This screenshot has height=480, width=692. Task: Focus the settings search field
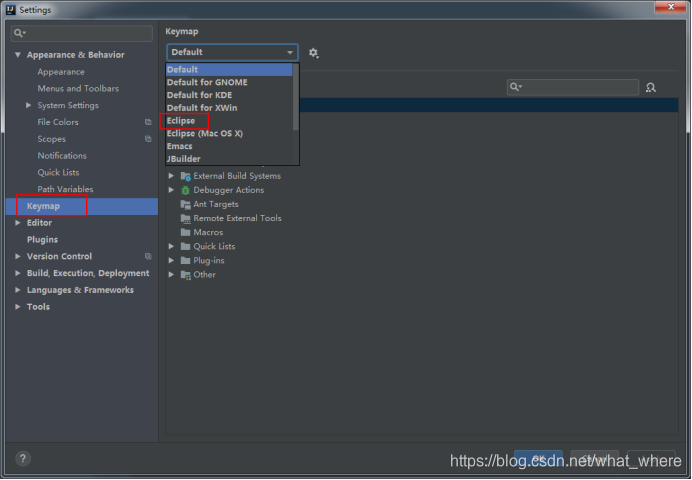pyautogui.click(x=82, y=33)
